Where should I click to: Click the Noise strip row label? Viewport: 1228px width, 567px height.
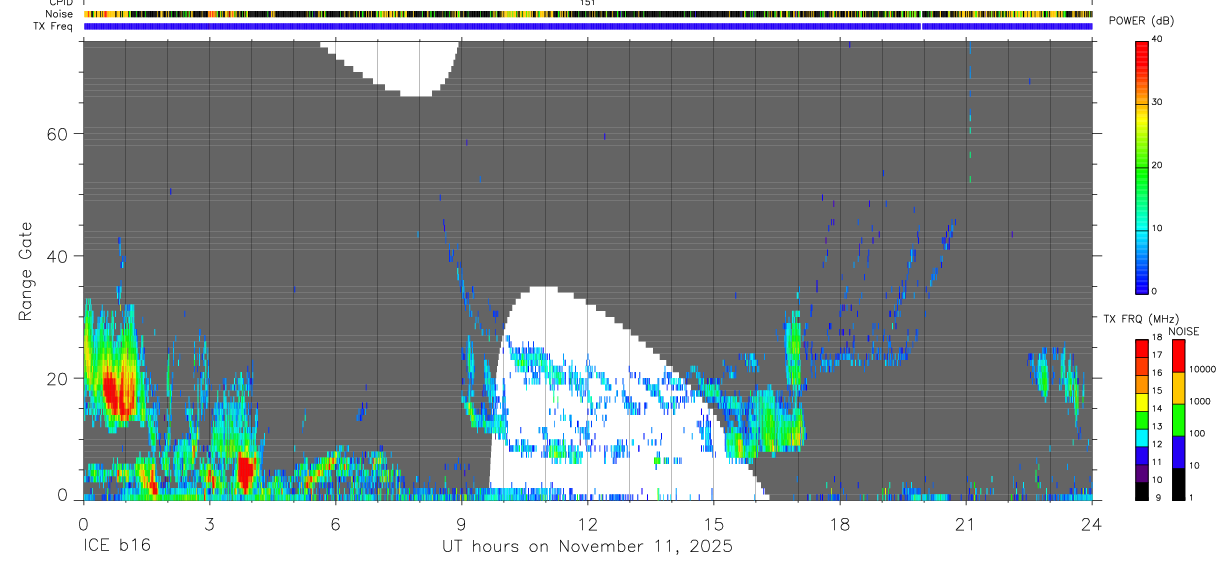pyautogui.click(x=60, y=14)
